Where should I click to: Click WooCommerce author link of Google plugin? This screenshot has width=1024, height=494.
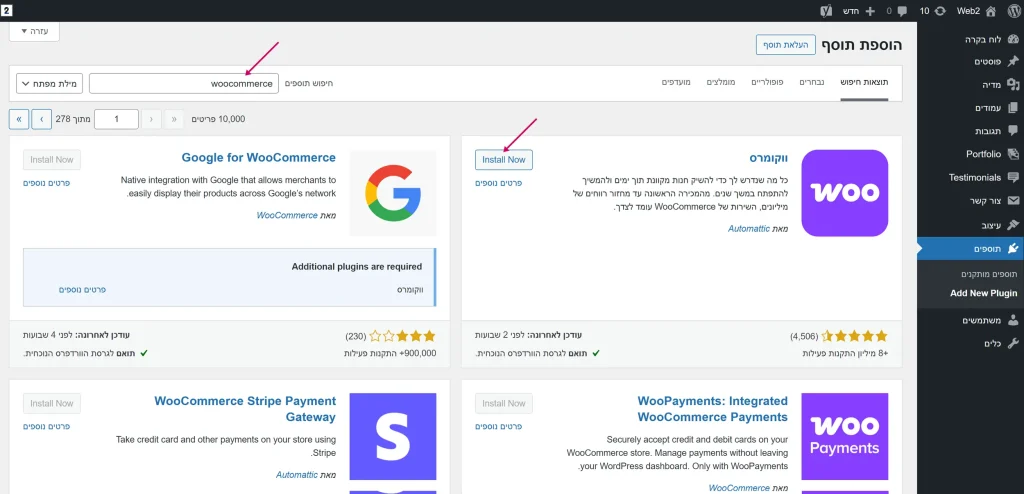tap(287, 215)
